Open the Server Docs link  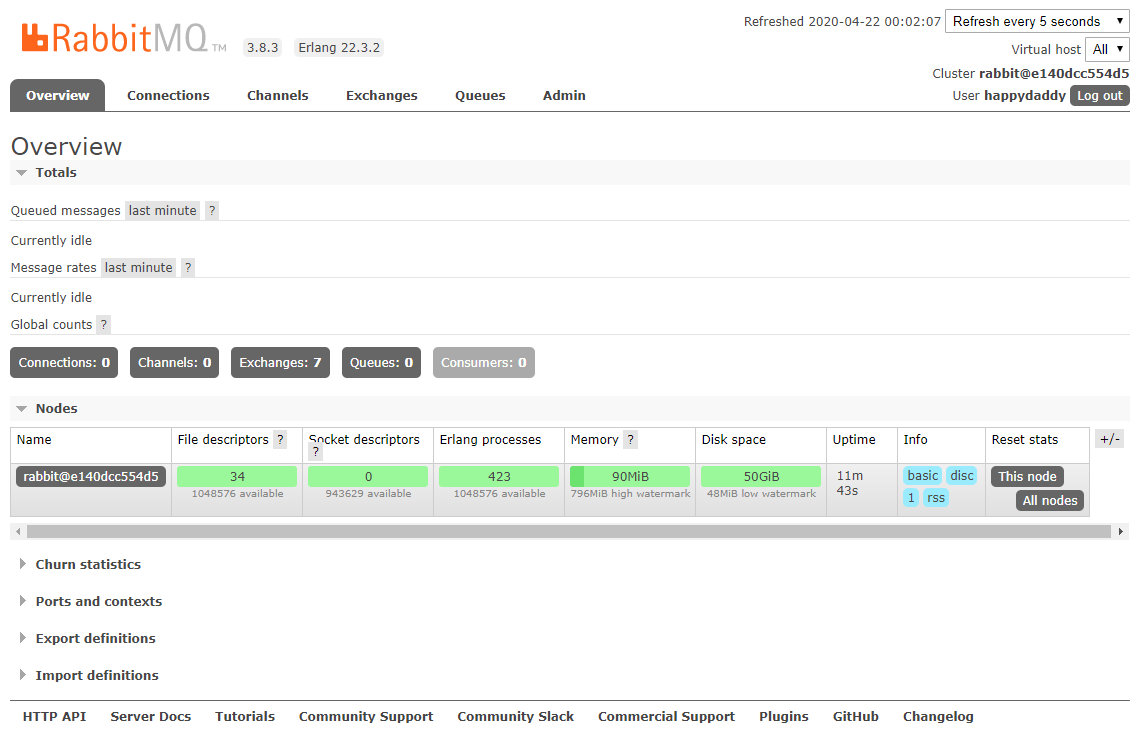pos(150,716)
